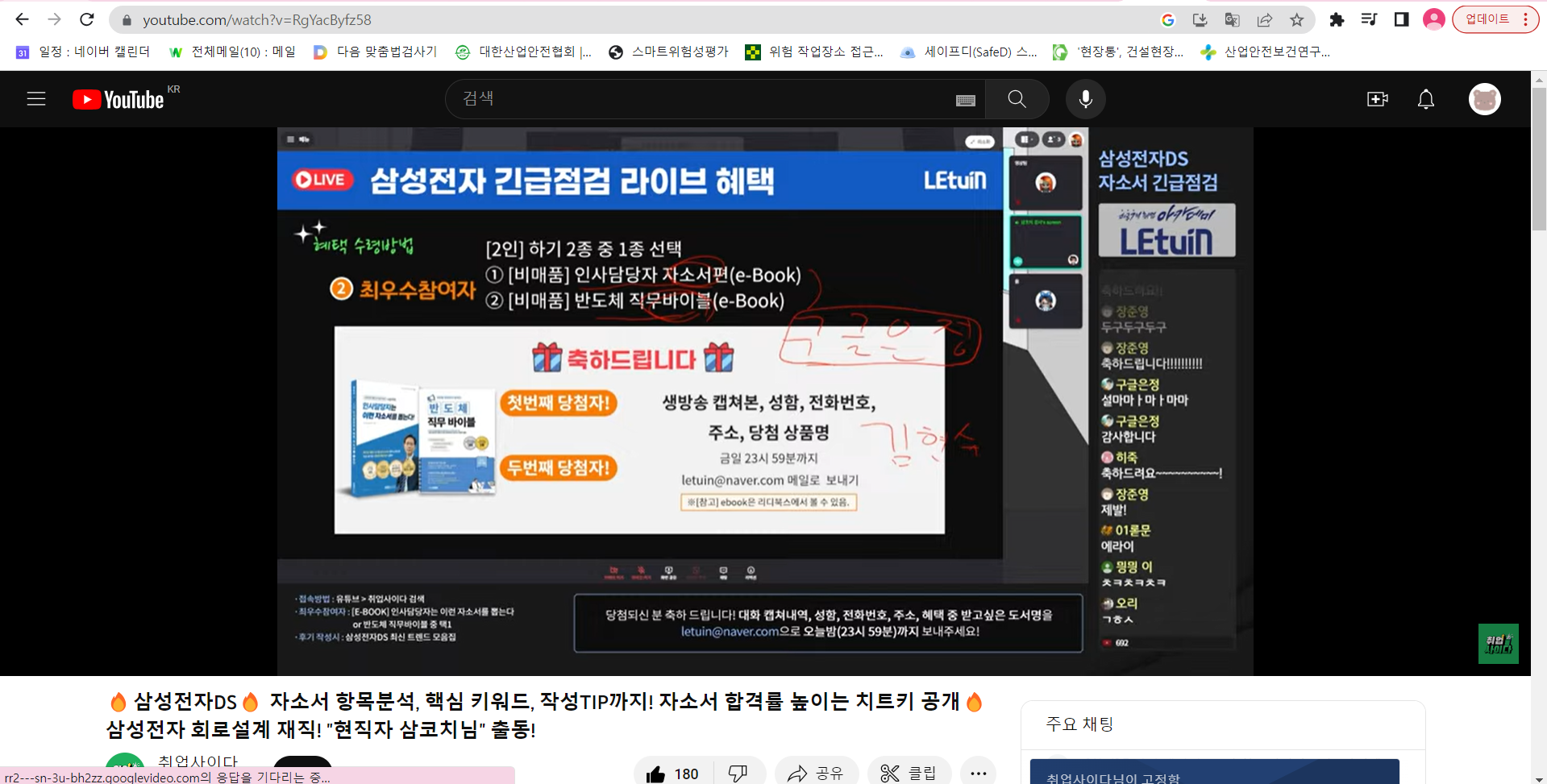Open the YouTube hamburger guide menu
Viewport: 1547px width, 784px height.
pyautogui.click(x=36, y=99)
